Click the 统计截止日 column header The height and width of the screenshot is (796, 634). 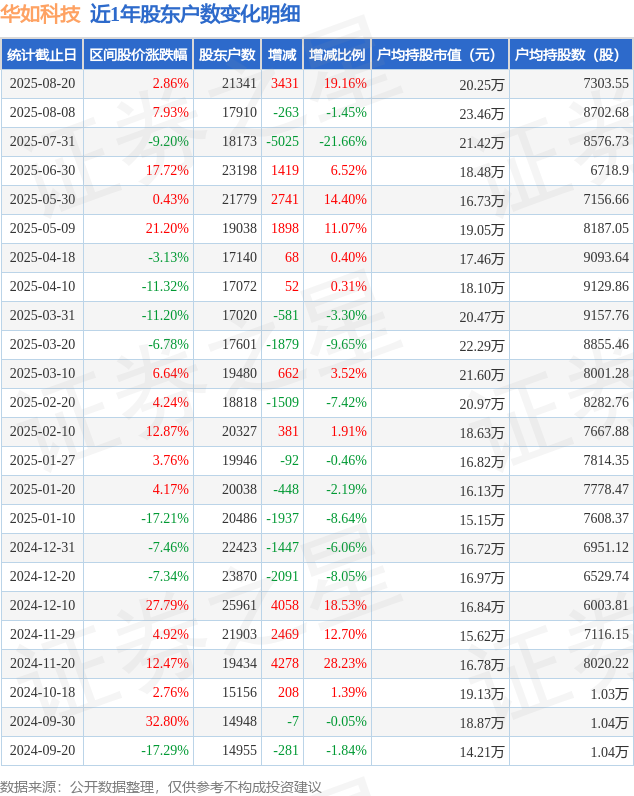click(x=42, y=54)
